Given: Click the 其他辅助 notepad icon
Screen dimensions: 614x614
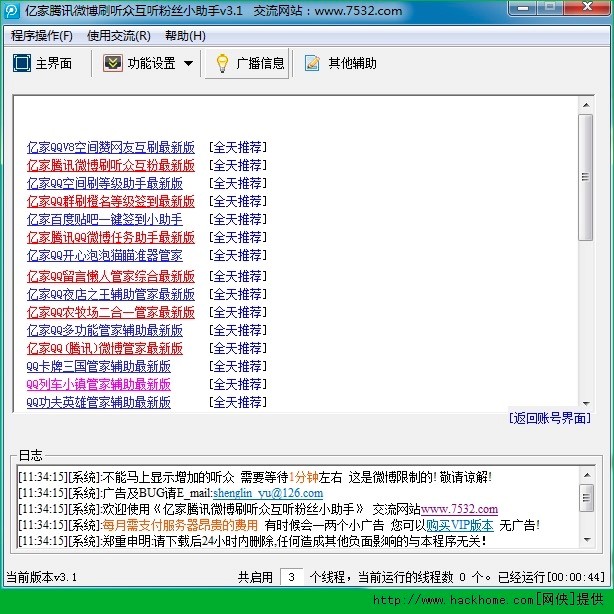Looking at the screenshot, I should 312,63.
